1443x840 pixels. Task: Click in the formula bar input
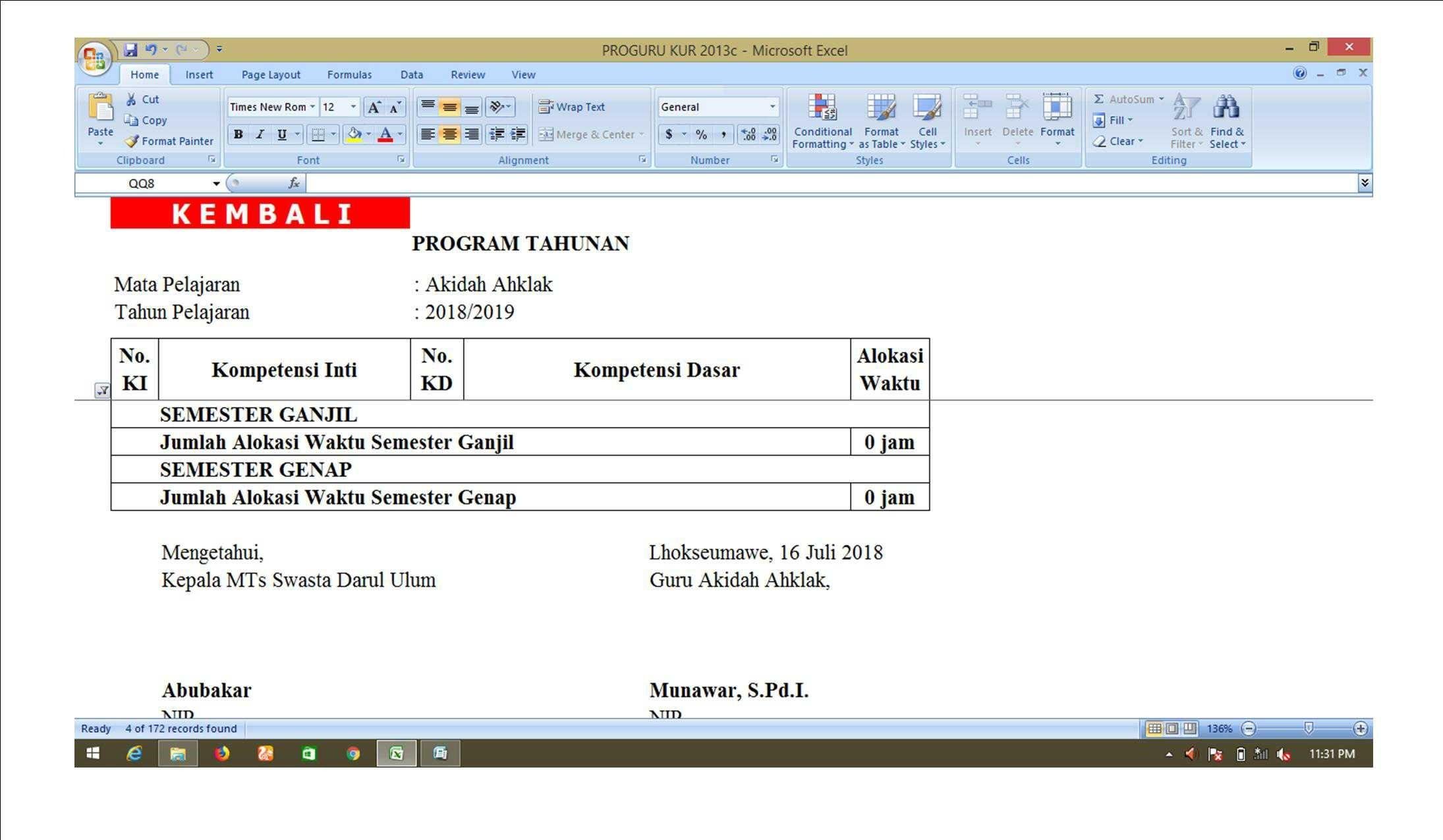click(x=832, y=183)
